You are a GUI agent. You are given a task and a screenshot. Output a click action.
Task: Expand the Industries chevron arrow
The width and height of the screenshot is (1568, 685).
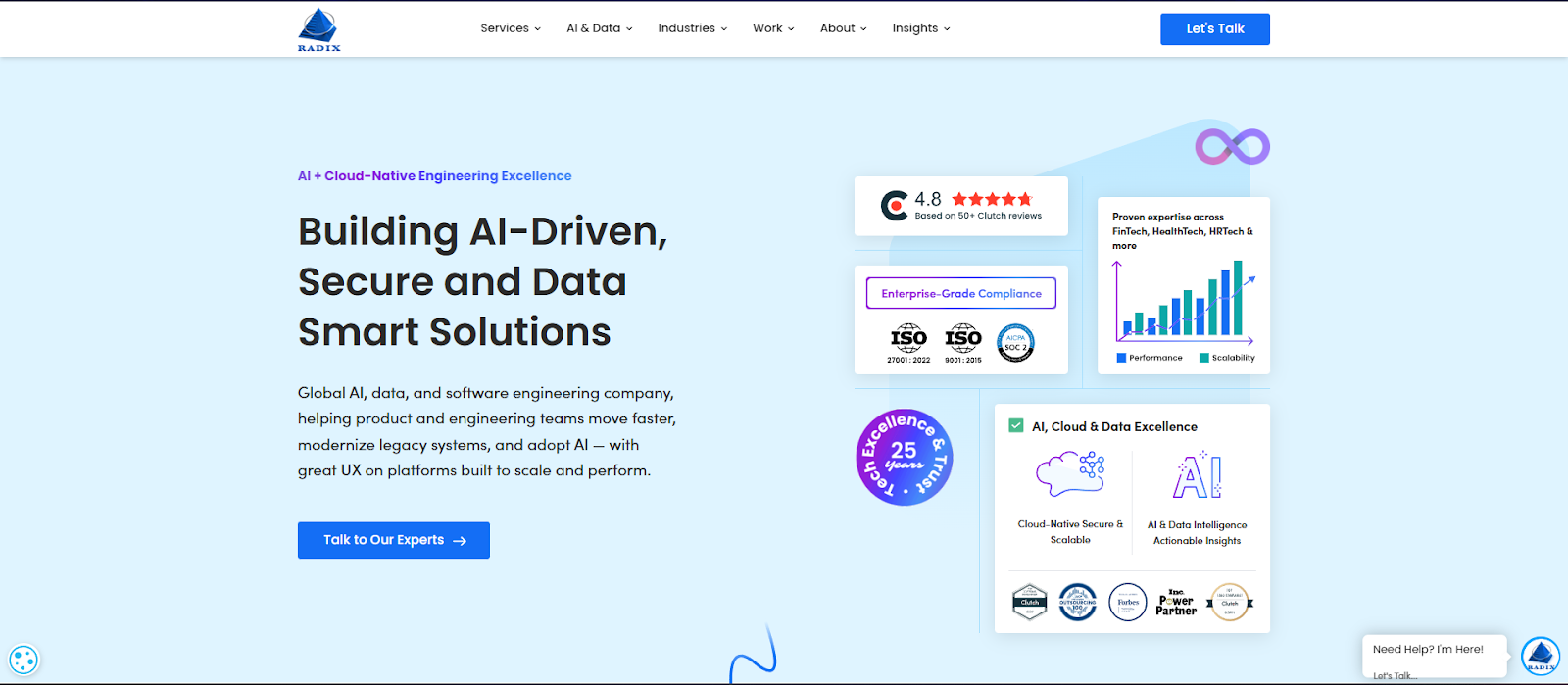tap(724, 29)
